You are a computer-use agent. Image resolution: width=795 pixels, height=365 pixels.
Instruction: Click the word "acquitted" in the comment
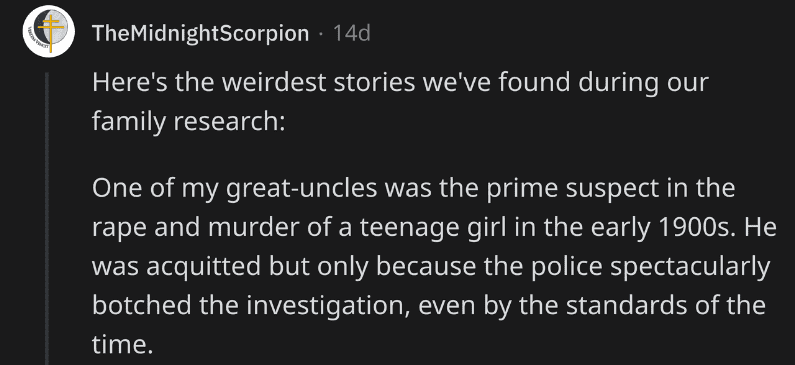[204, 266]
